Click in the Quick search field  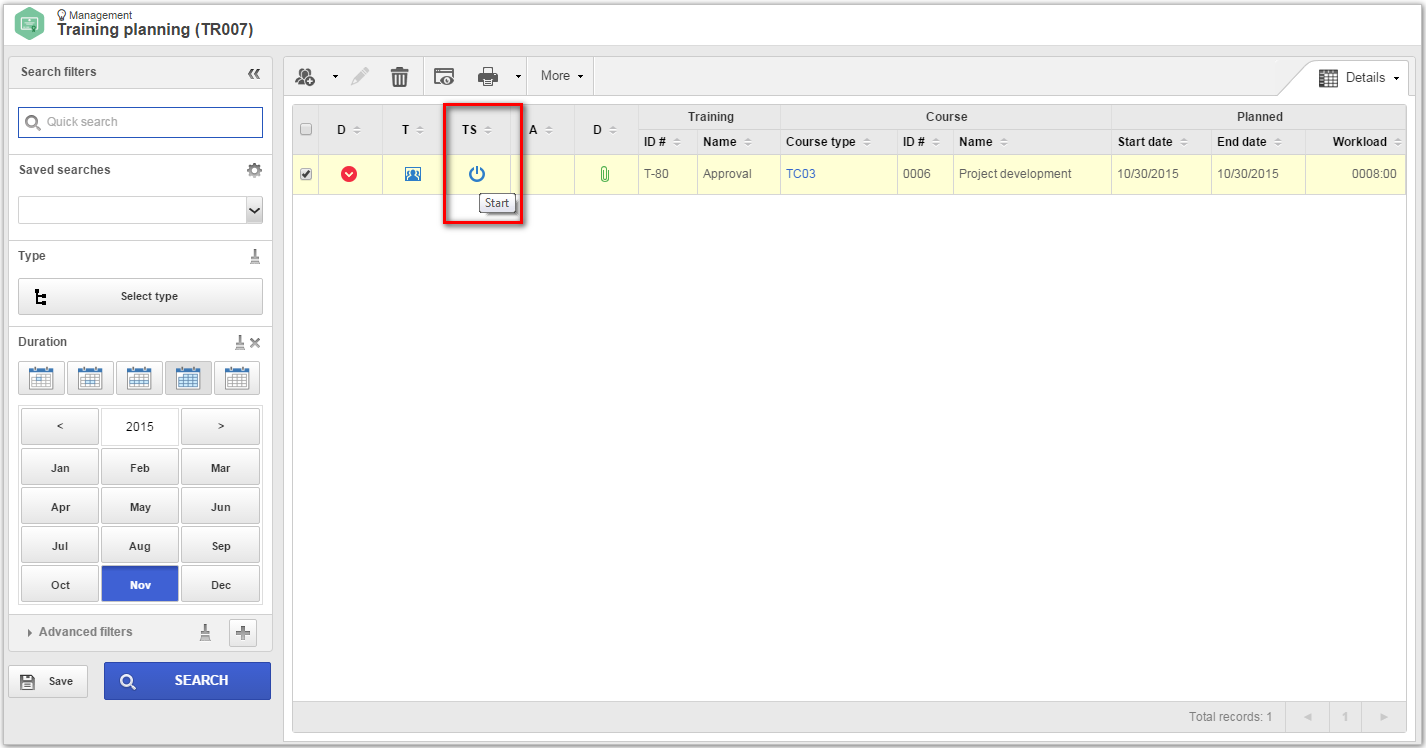pyautogui.click(x=141, y=122)
